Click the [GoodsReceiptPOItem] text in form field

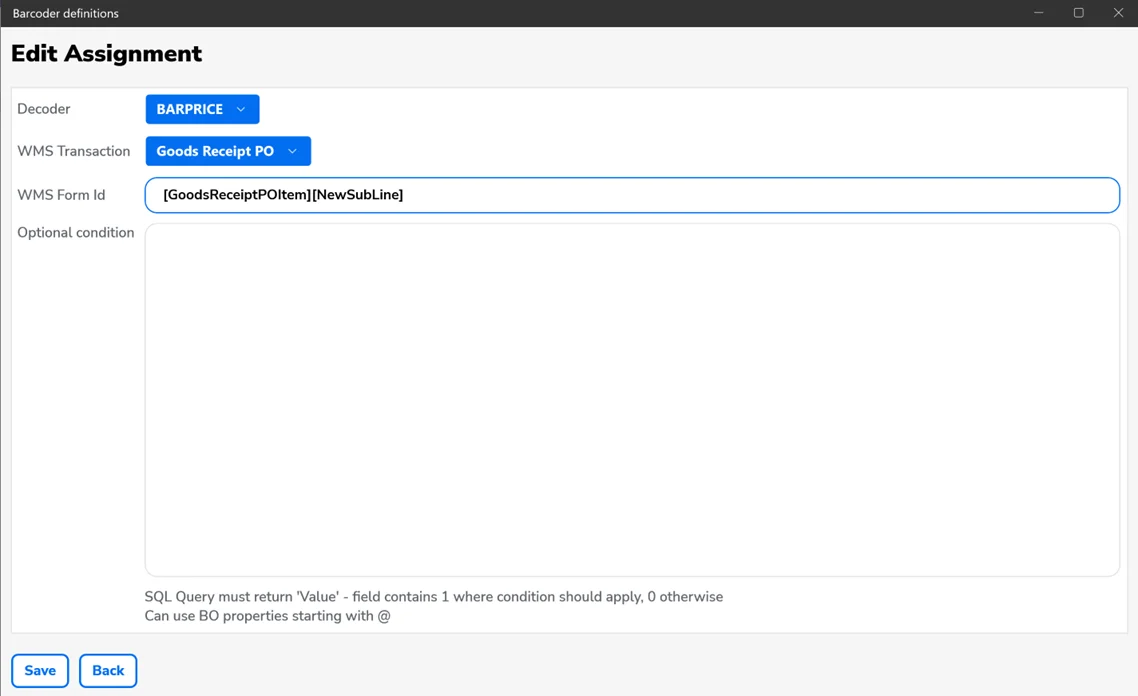[x=236, y=195]
